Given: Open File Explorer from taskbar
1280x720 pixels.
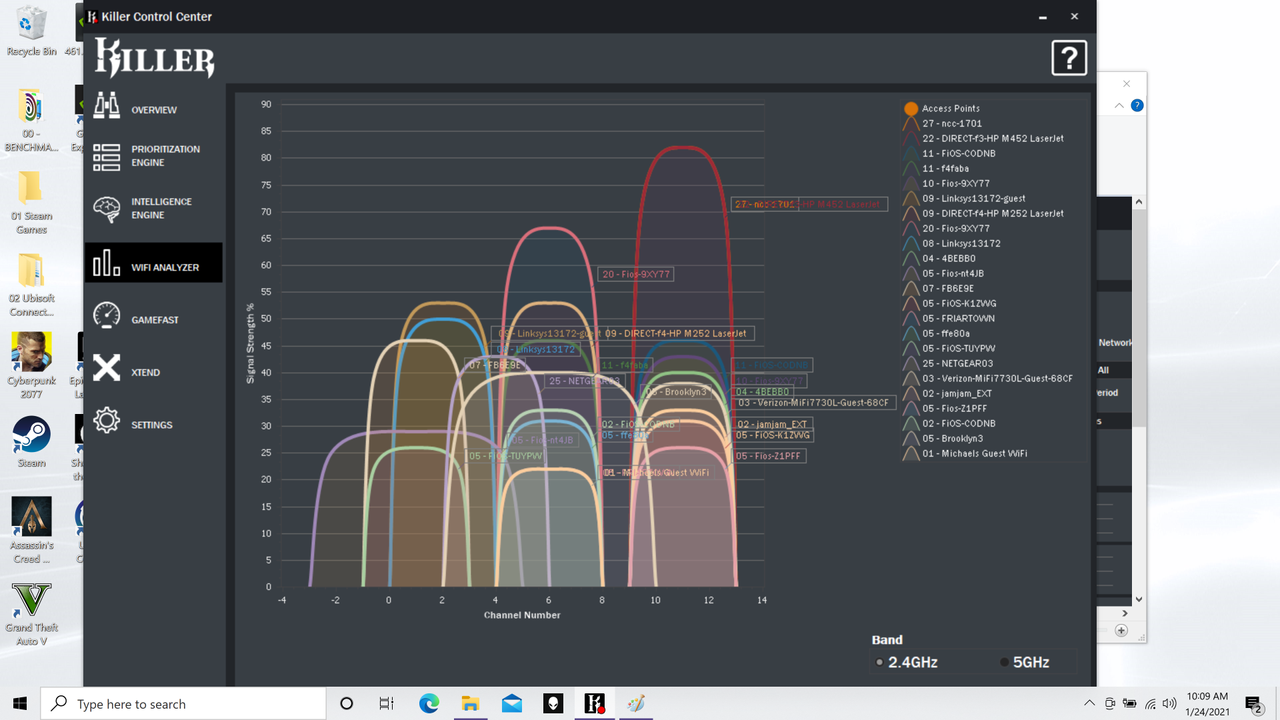Looking at the screenshot, I should click(470, 704).
